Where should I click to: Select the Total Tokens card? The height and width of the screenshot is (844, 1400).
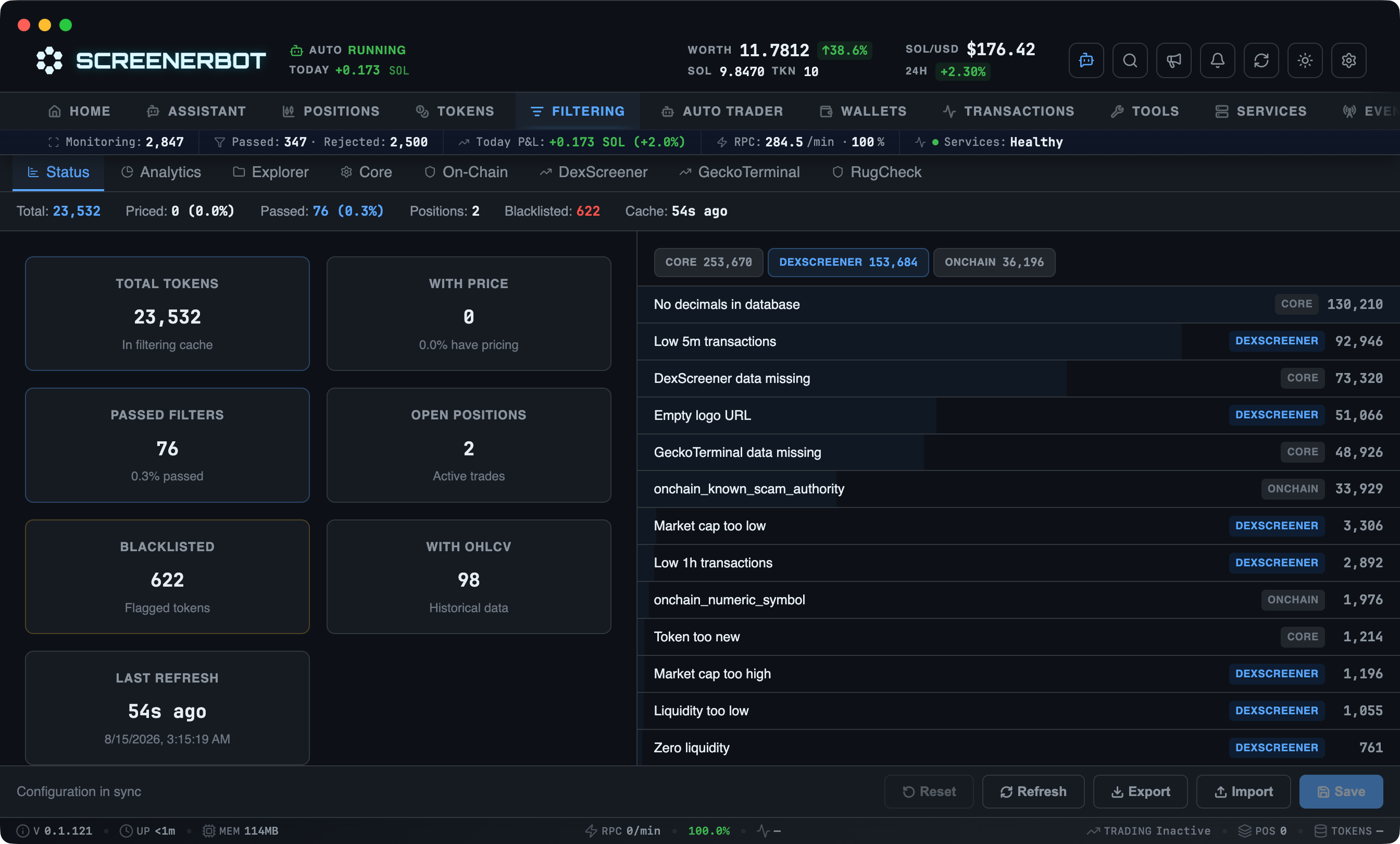(167, 313)
